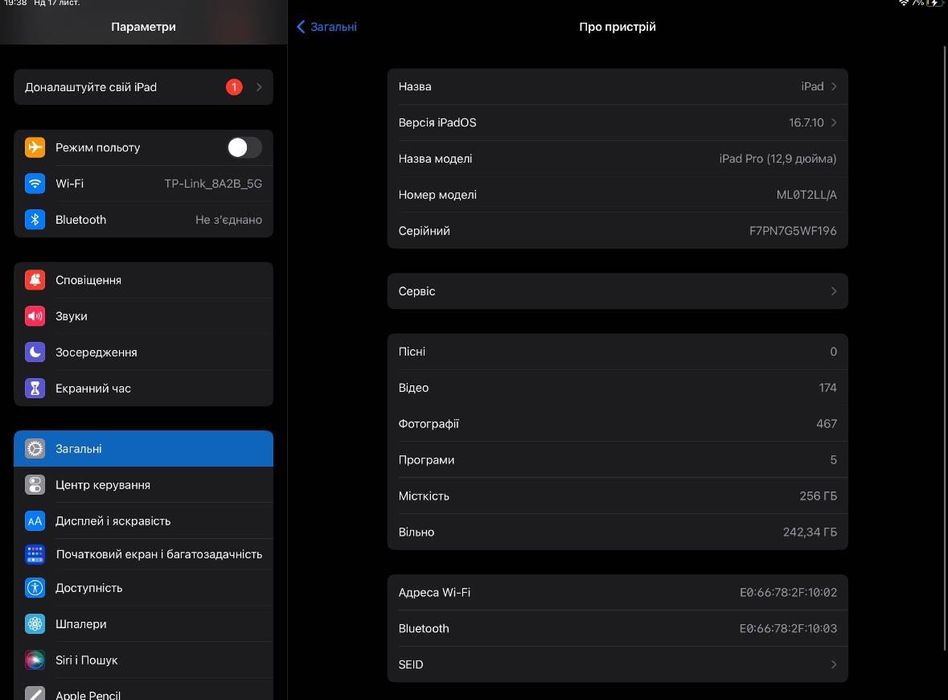Viewport: 948px width, 700px height.
Task: Tap the Bluetooth icon in sidebar
Action: (x=34, y=219)
